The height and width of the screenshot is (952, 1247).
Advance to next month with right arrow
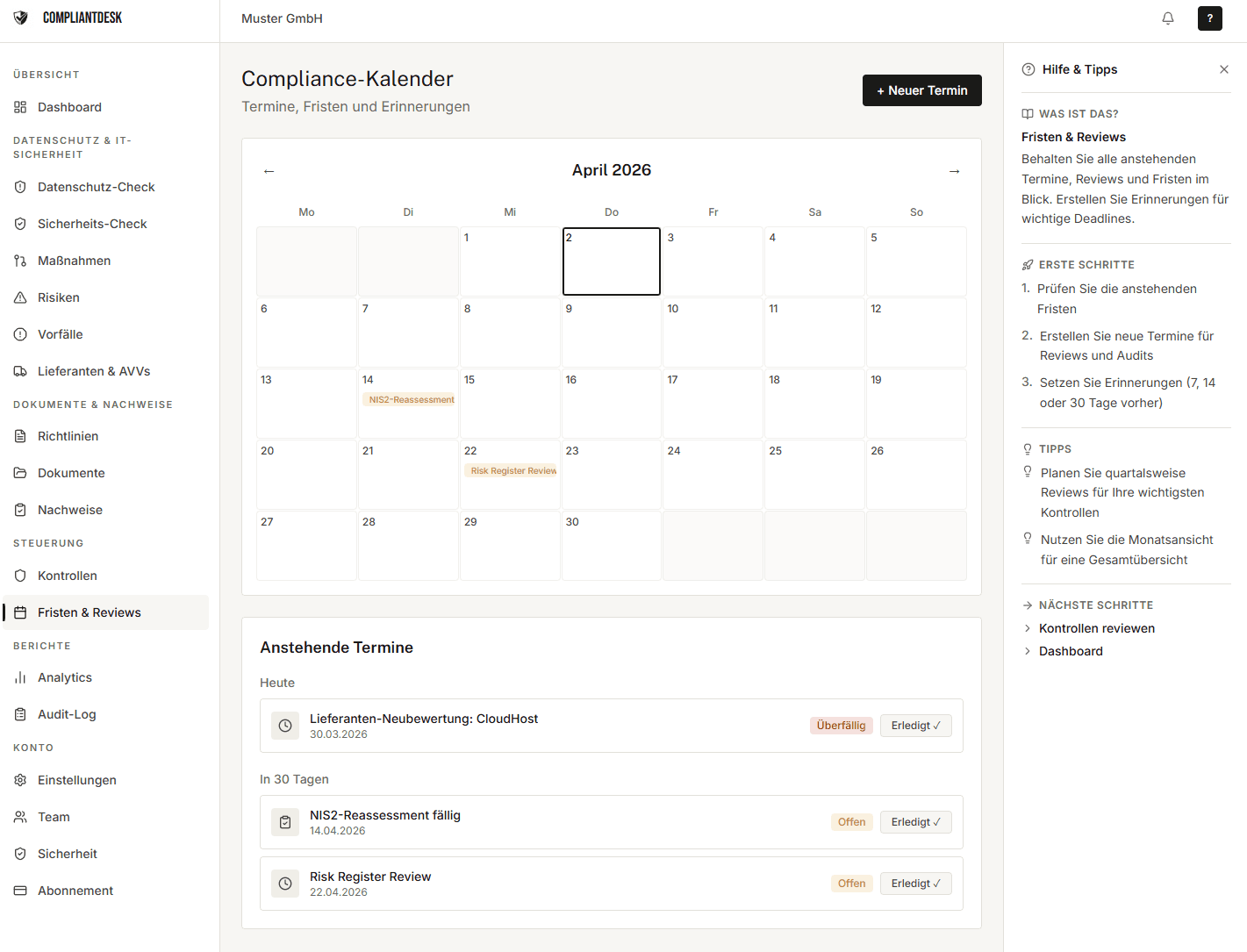point(954,171)
